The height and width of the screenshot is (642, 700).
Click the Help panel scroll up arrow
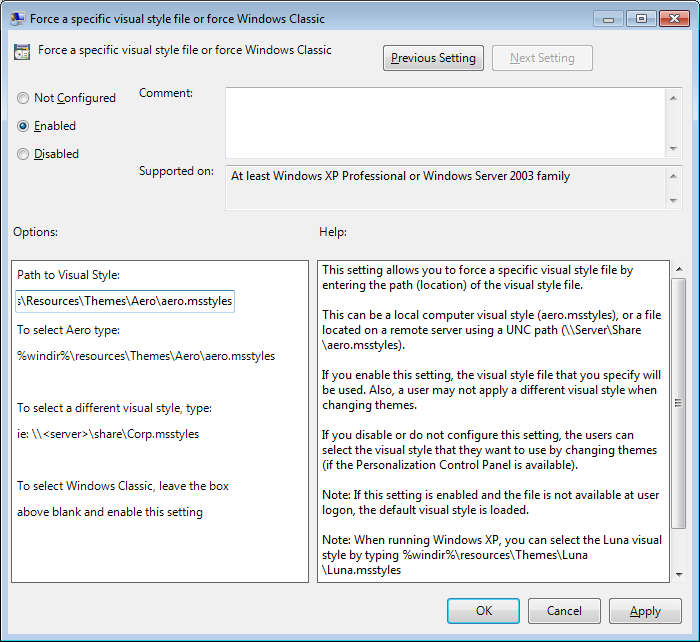[x=679, y=270]
